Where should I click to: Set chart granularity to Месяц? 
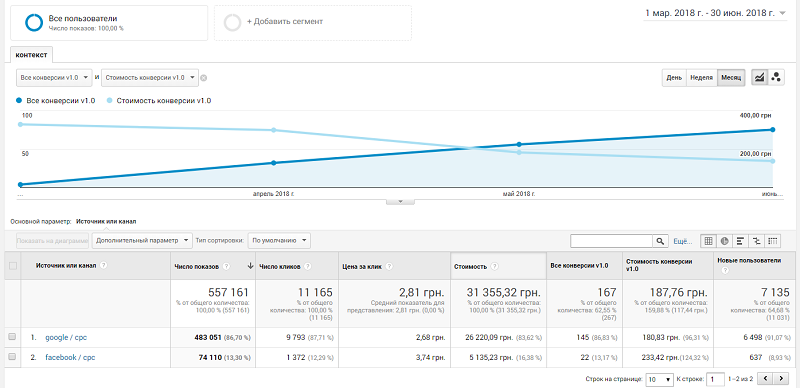[x=731, y=78]
